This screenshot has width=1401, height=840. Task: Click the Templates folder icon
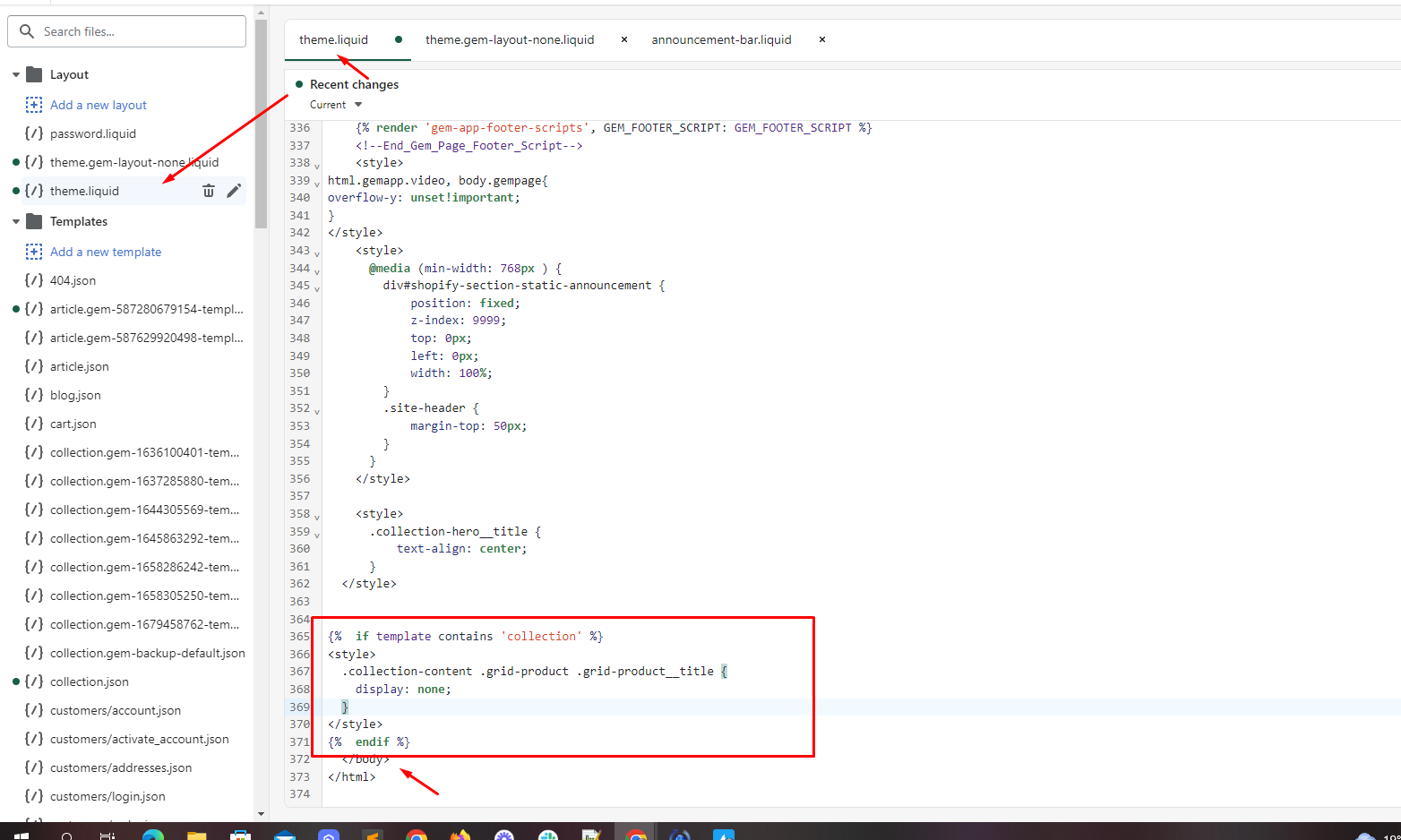tap(34, 221)
